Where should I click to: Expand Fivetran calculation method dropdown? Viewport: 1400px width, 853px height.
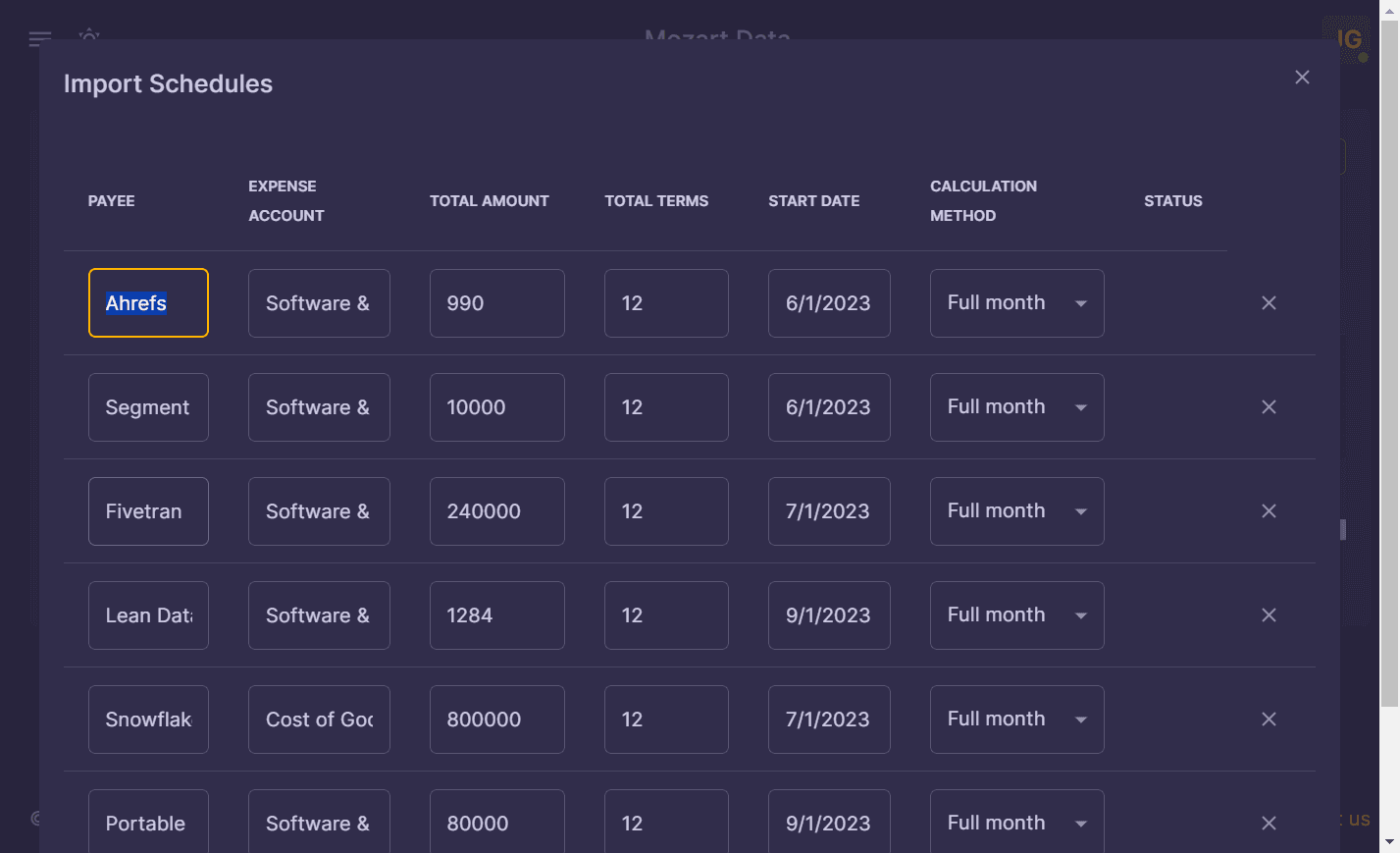tap(1016, 511)
